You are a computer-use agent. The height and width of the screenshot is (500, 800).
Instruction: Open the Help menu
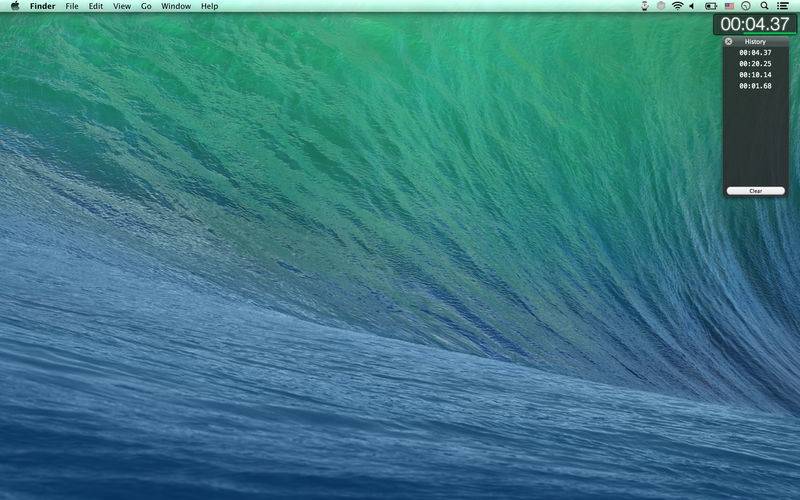(x=209, y=6)
